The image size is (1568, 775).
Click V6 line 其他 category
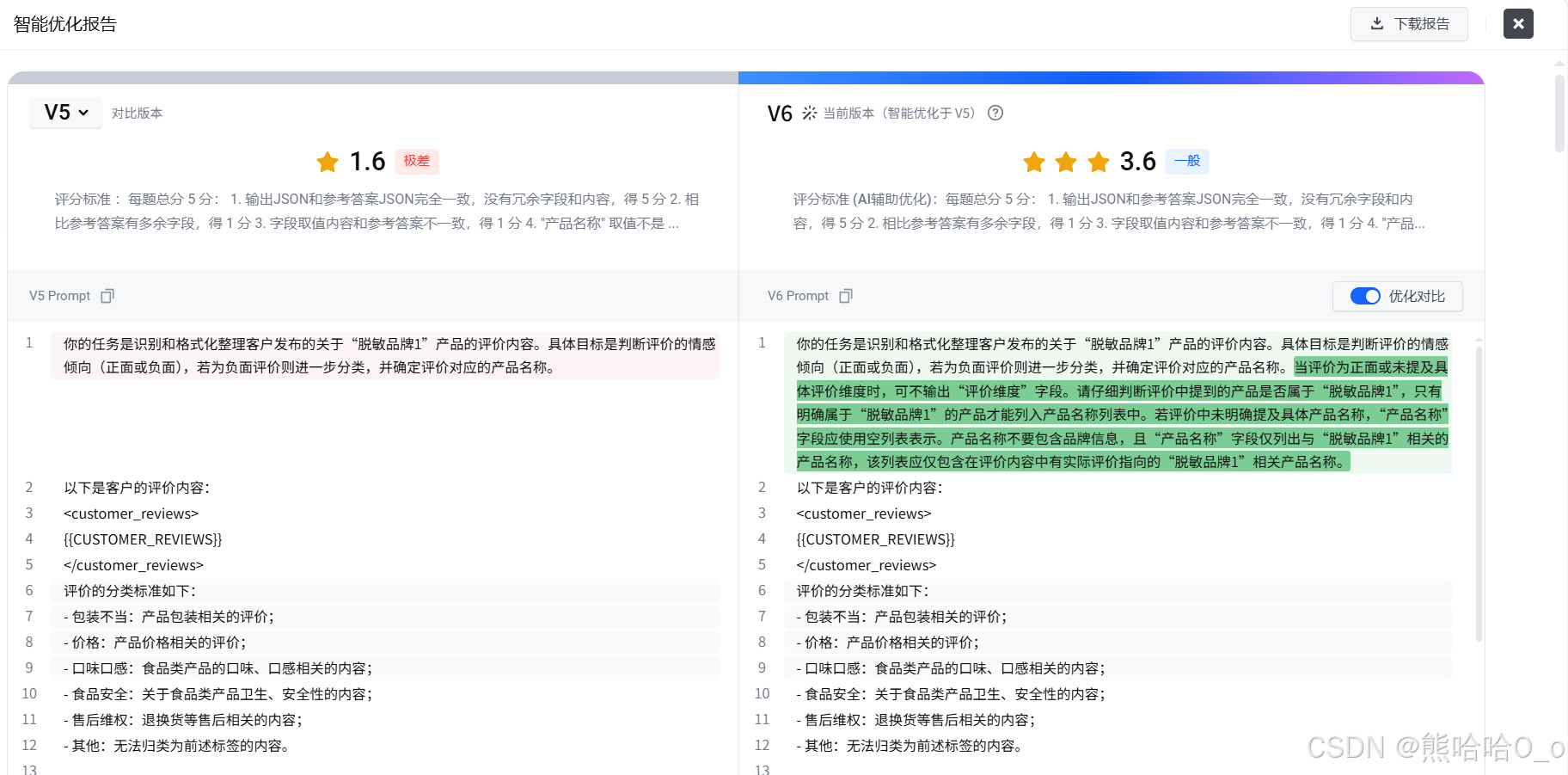tap(911, 746)
